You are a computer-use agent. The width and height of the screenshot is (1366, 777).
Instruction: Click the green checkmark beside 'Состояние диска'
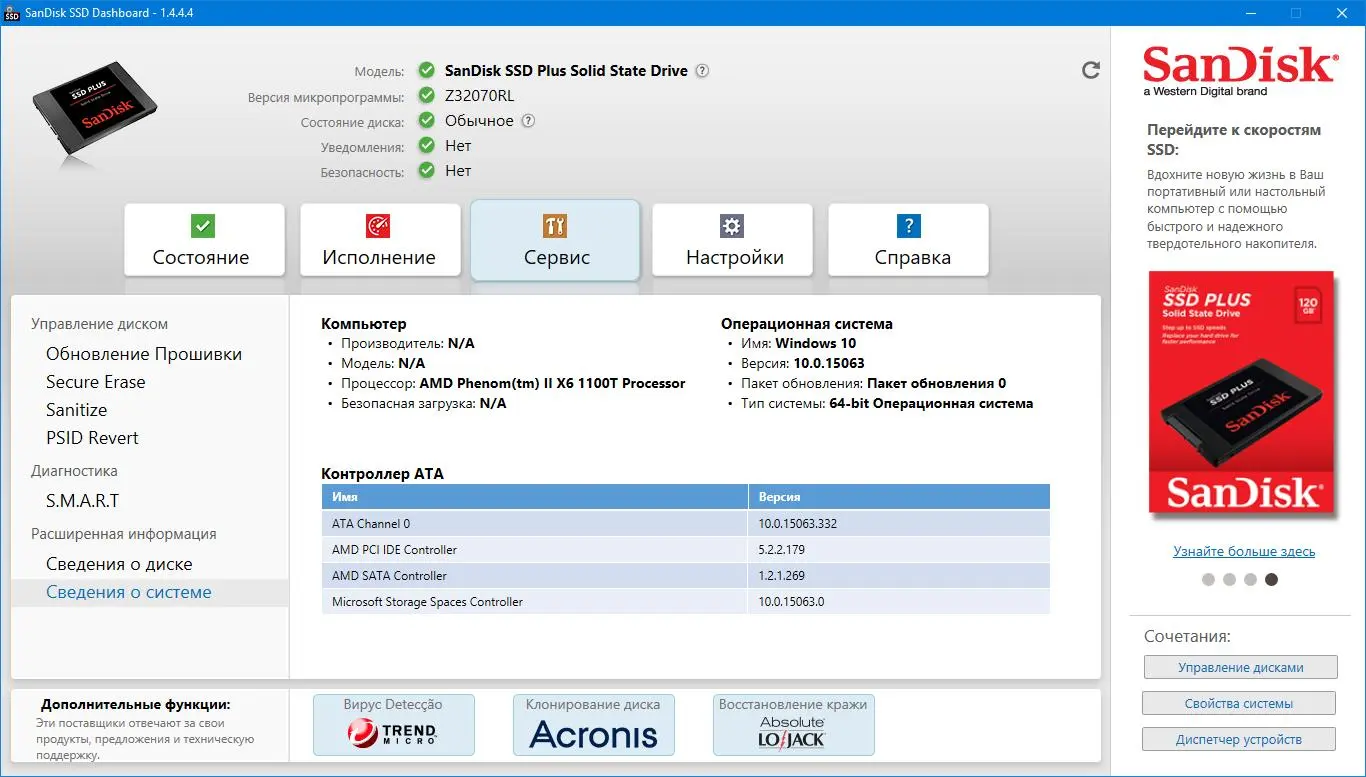[427, 121]
